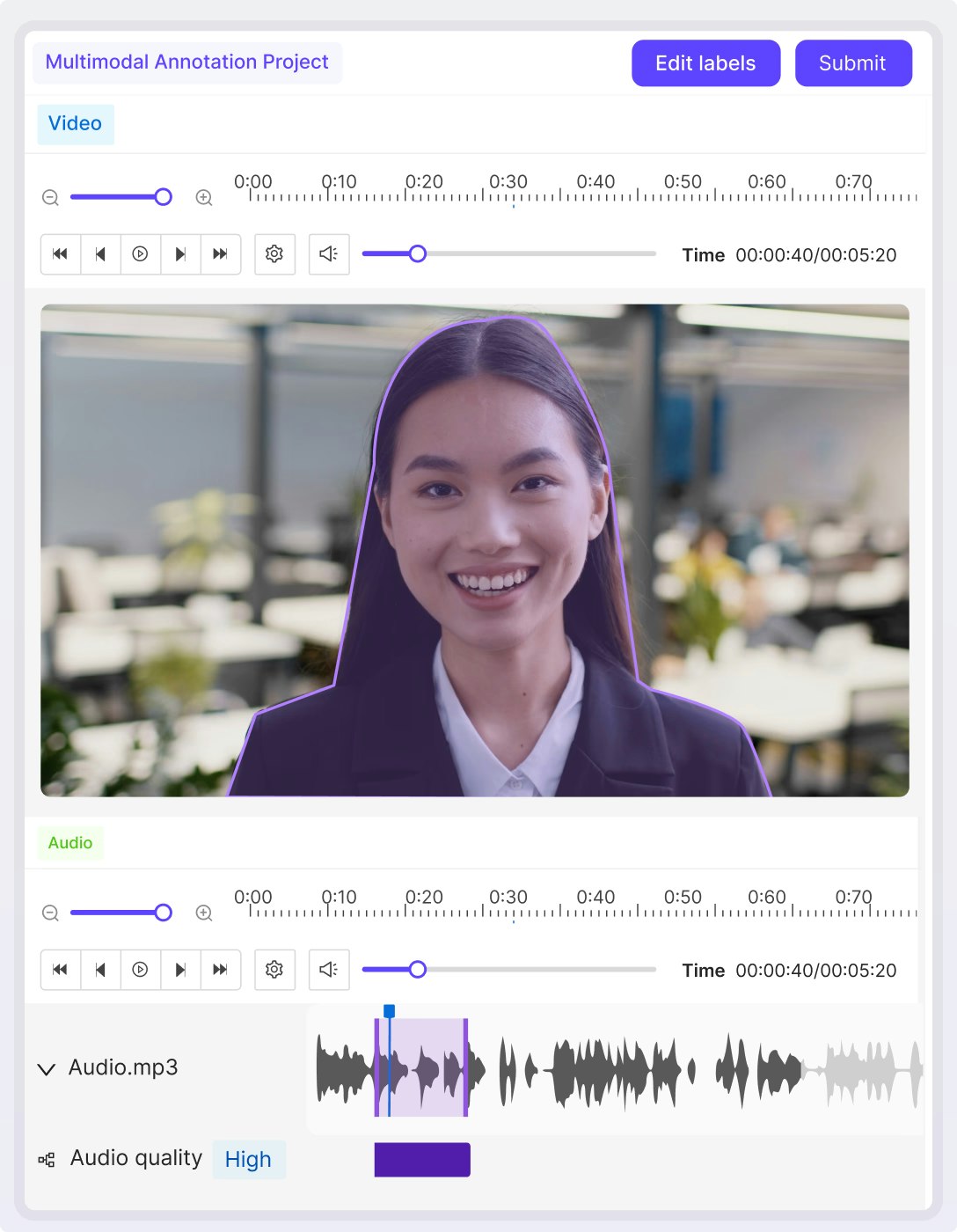The width and height of the screenshot is (957, 1232).
Task: Play the audio track
Action: pyautogui.click(x=140, y=970)
